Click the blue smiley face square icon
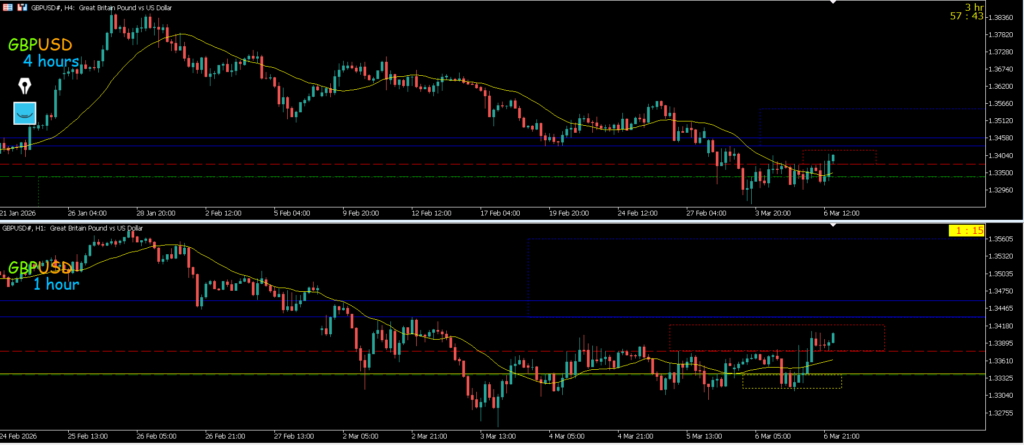1024x445 pixels. click(x=25, y=113)
